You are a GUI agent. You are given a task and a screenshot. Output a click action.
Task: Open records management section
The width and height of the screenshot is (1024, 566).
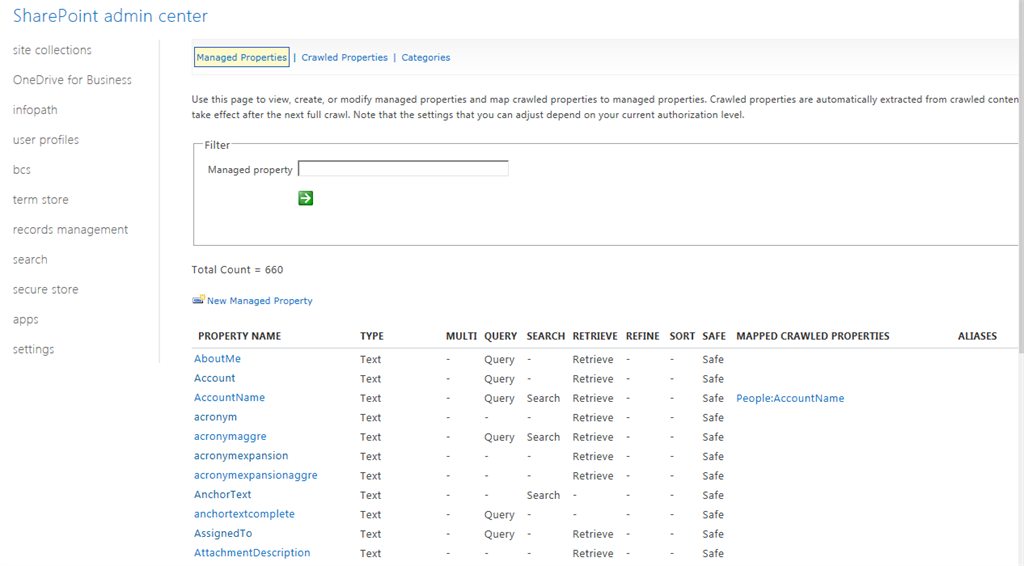coord(70,230)
